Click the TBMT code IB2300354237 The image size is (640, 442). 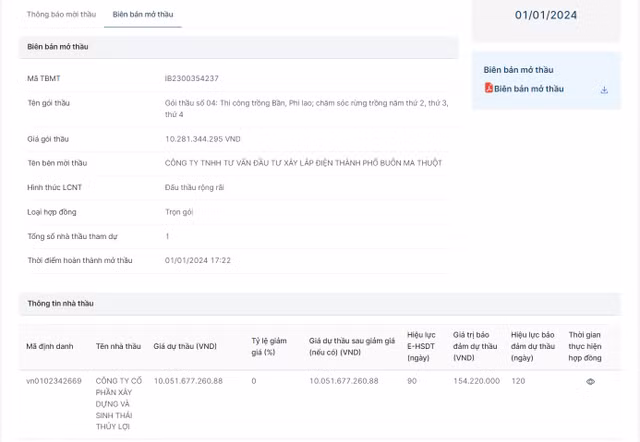pos(191,78)
